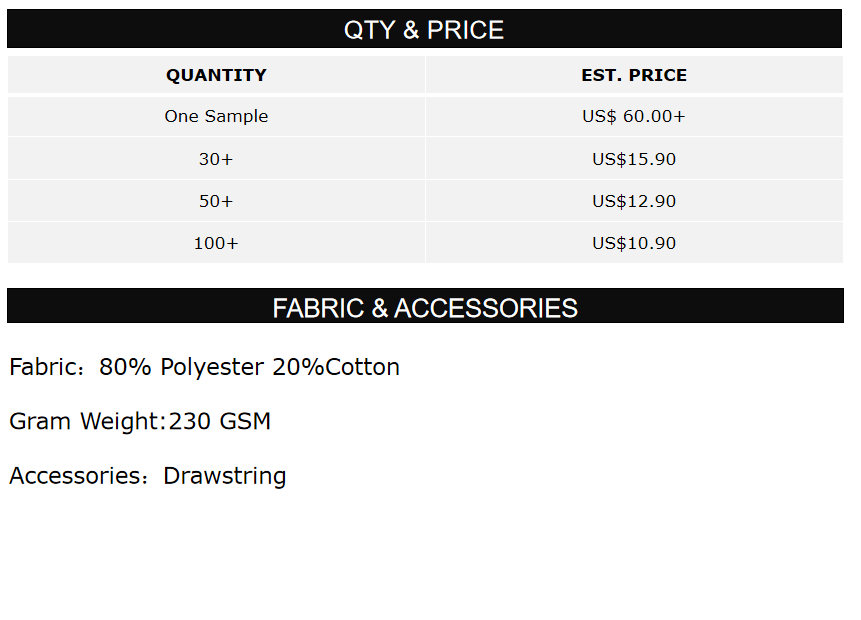This screenshot has height=620, width=861.
Task: Click the empty white area below Accessories
Action: click(430, 560)
